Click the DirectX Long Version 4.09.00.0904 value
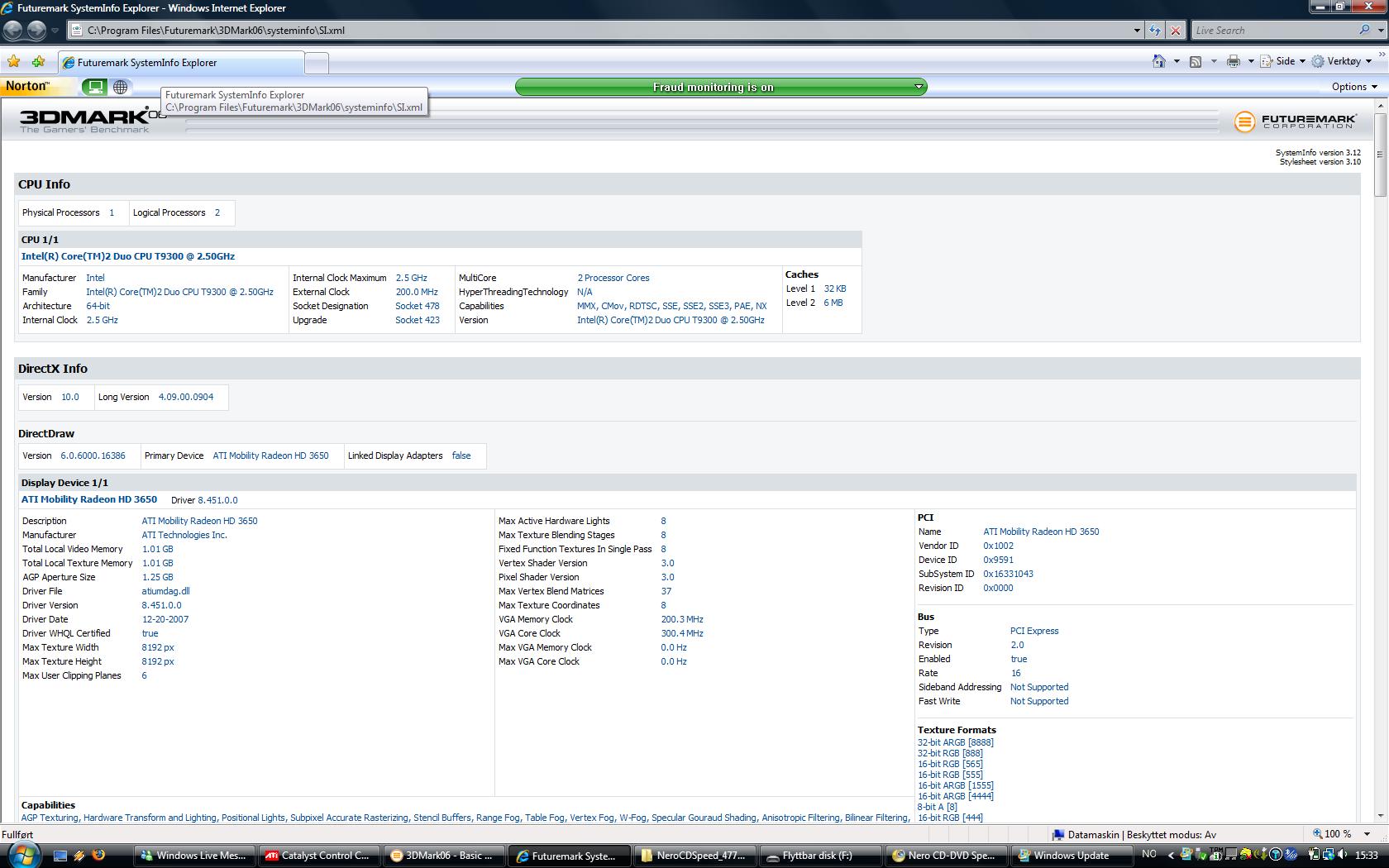Screen dimensions: 1389x868 (186, 397)
